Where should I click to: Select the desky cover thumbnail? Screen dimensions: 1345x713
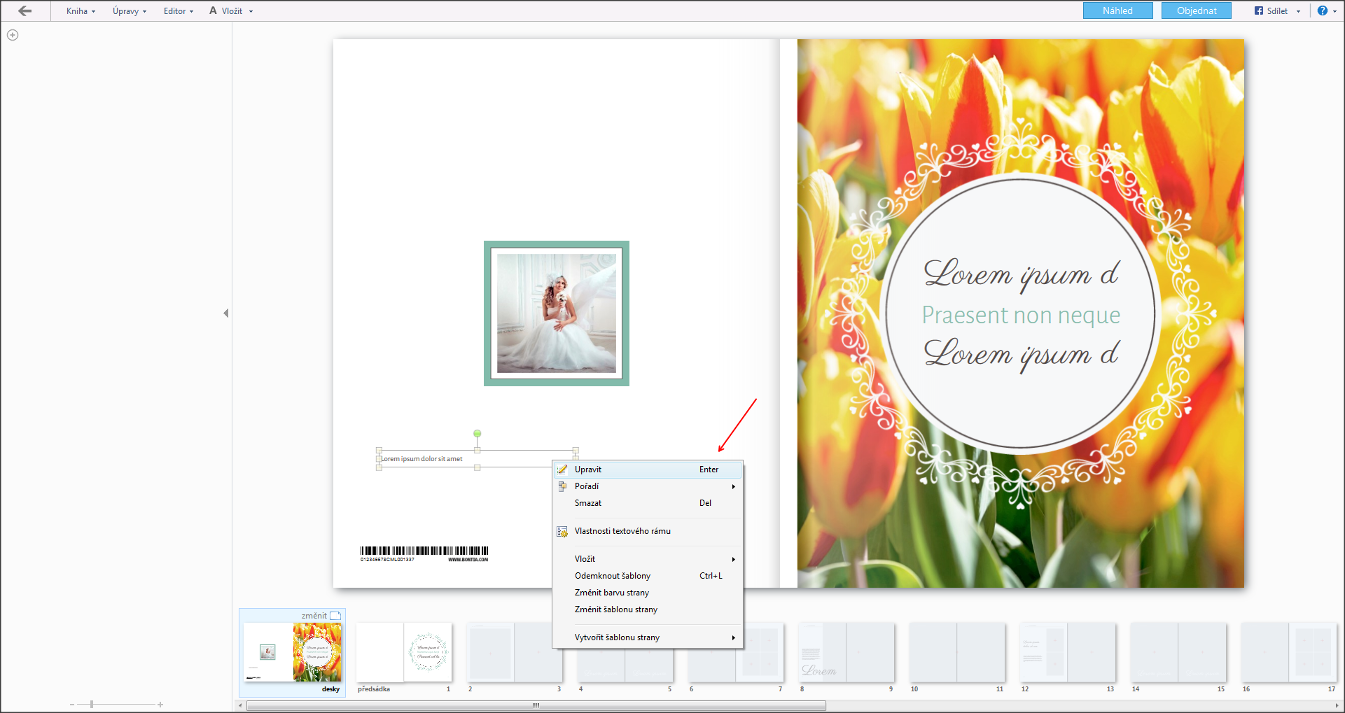tap(293, 653)
